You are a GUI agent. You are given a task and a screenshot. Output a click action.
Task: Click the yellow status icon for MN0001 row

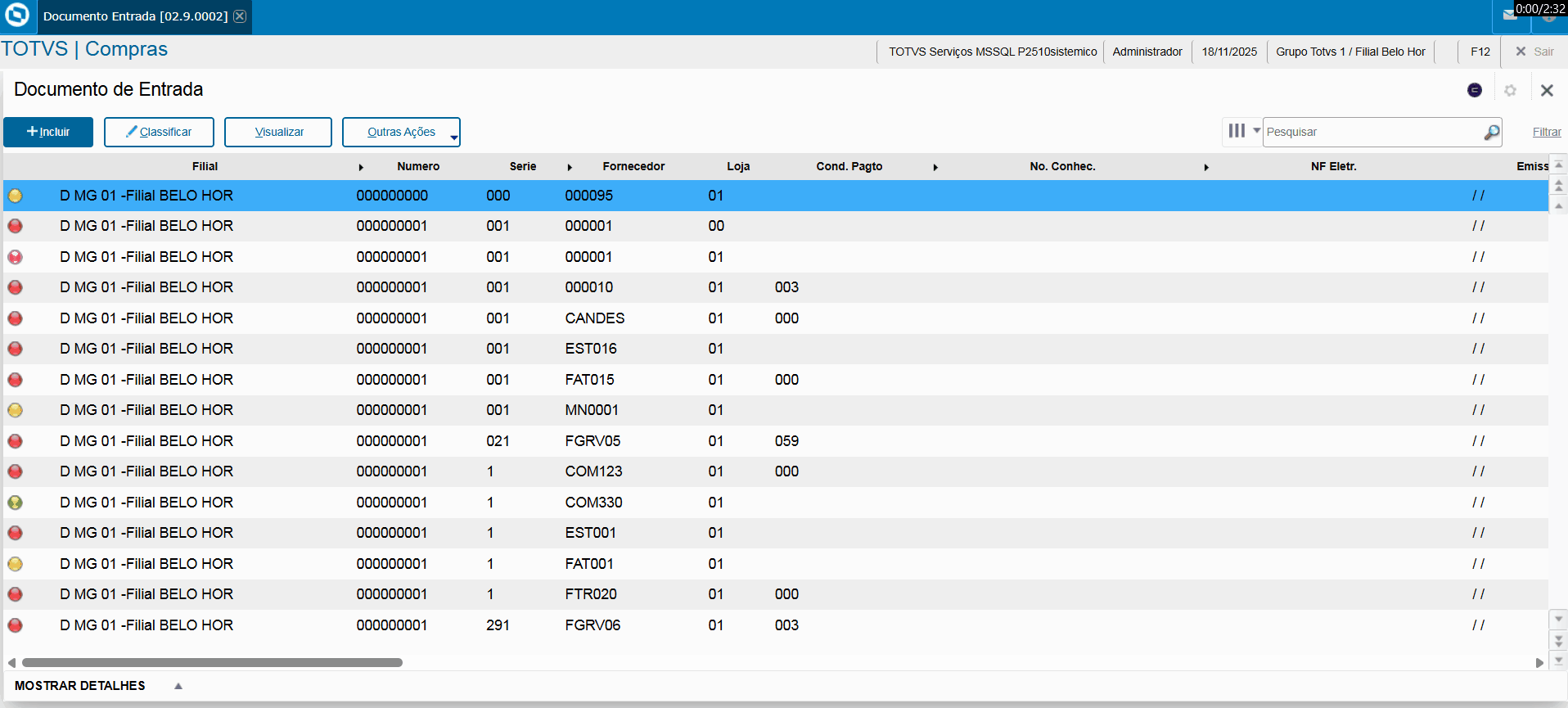pyautogui.click(x=16, y=410)
